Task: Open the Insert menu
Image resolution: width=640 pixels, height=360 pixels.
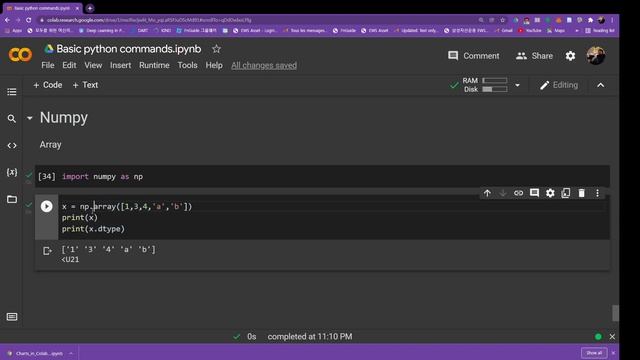Action: coord(120,65)
